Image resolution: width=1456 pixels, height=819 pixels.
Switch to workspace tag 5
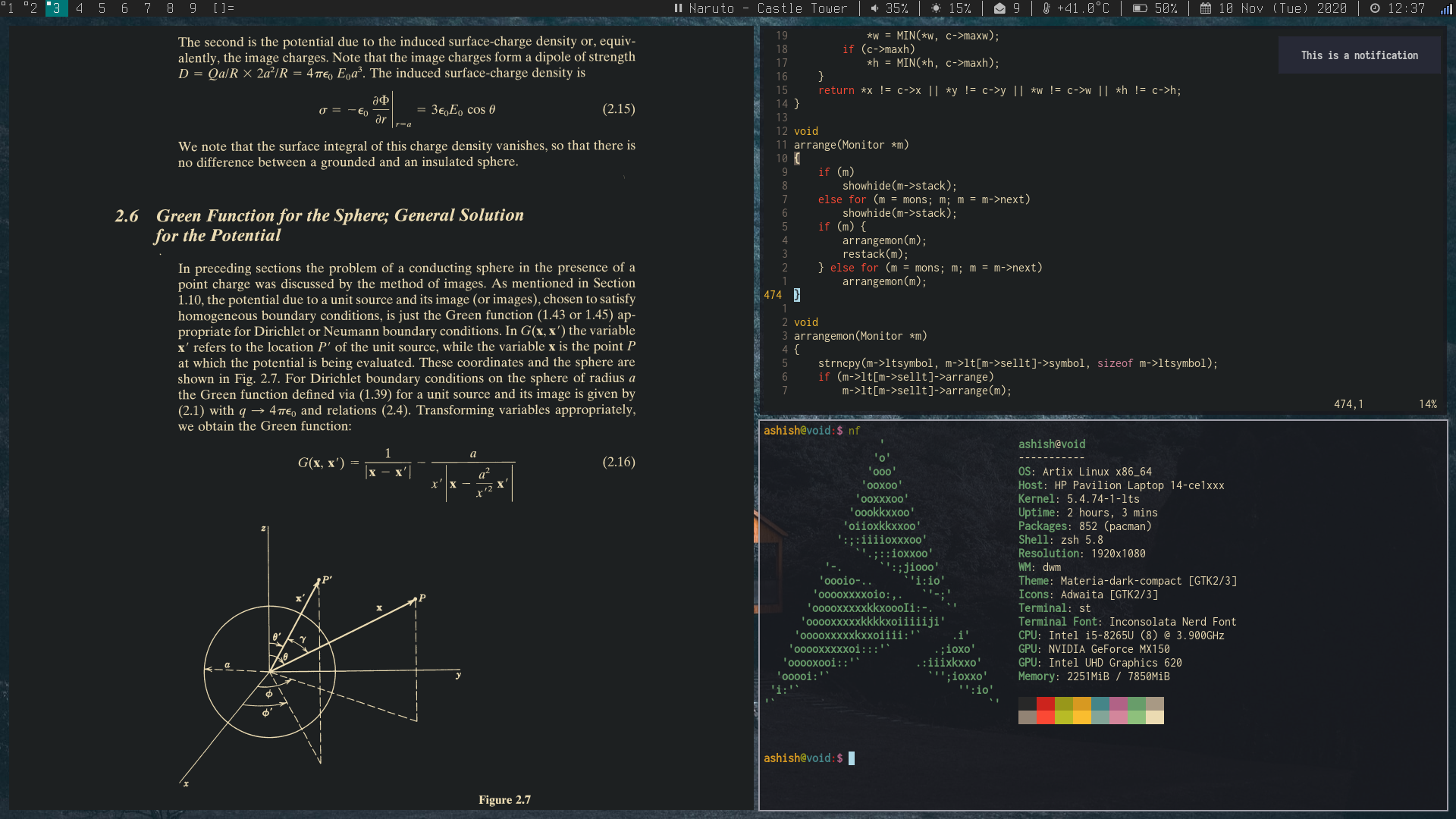point(102,8)
